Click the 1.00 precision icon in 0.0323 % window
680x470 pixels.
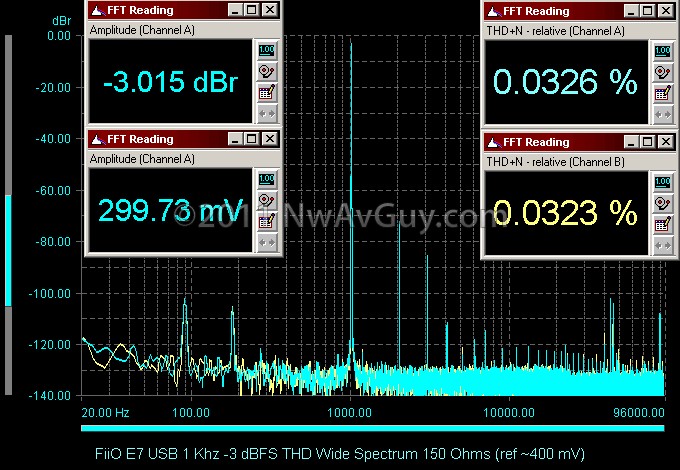(663, 183)
